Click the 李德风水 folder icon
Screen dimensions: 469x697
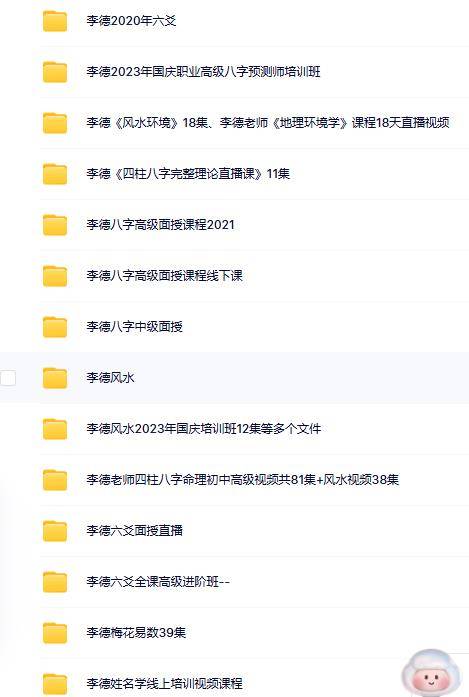(55, 378)
